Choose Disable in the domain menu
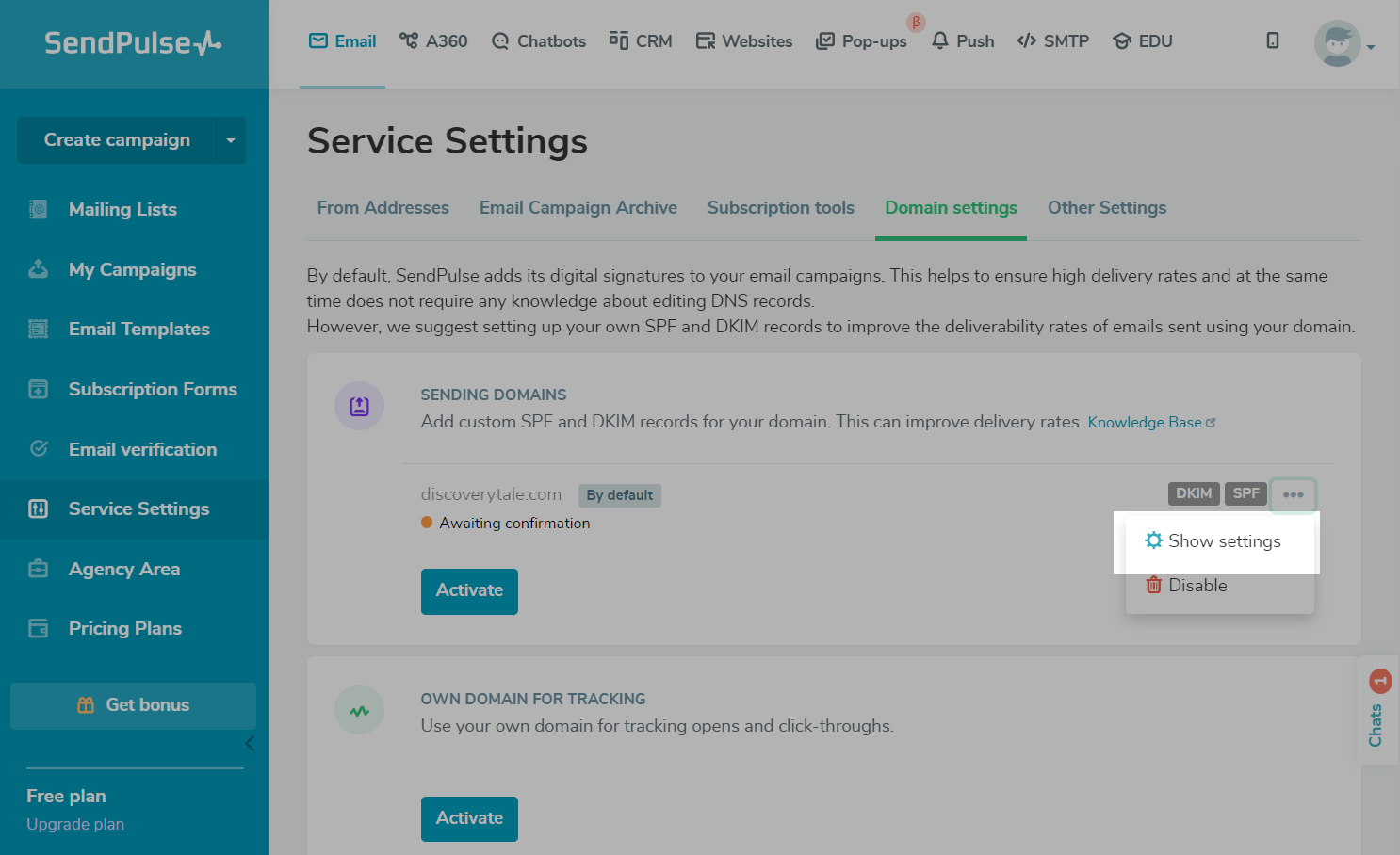Image resolution: width=1400 pixels, height=855 pixels. [x=1197, y=586]
